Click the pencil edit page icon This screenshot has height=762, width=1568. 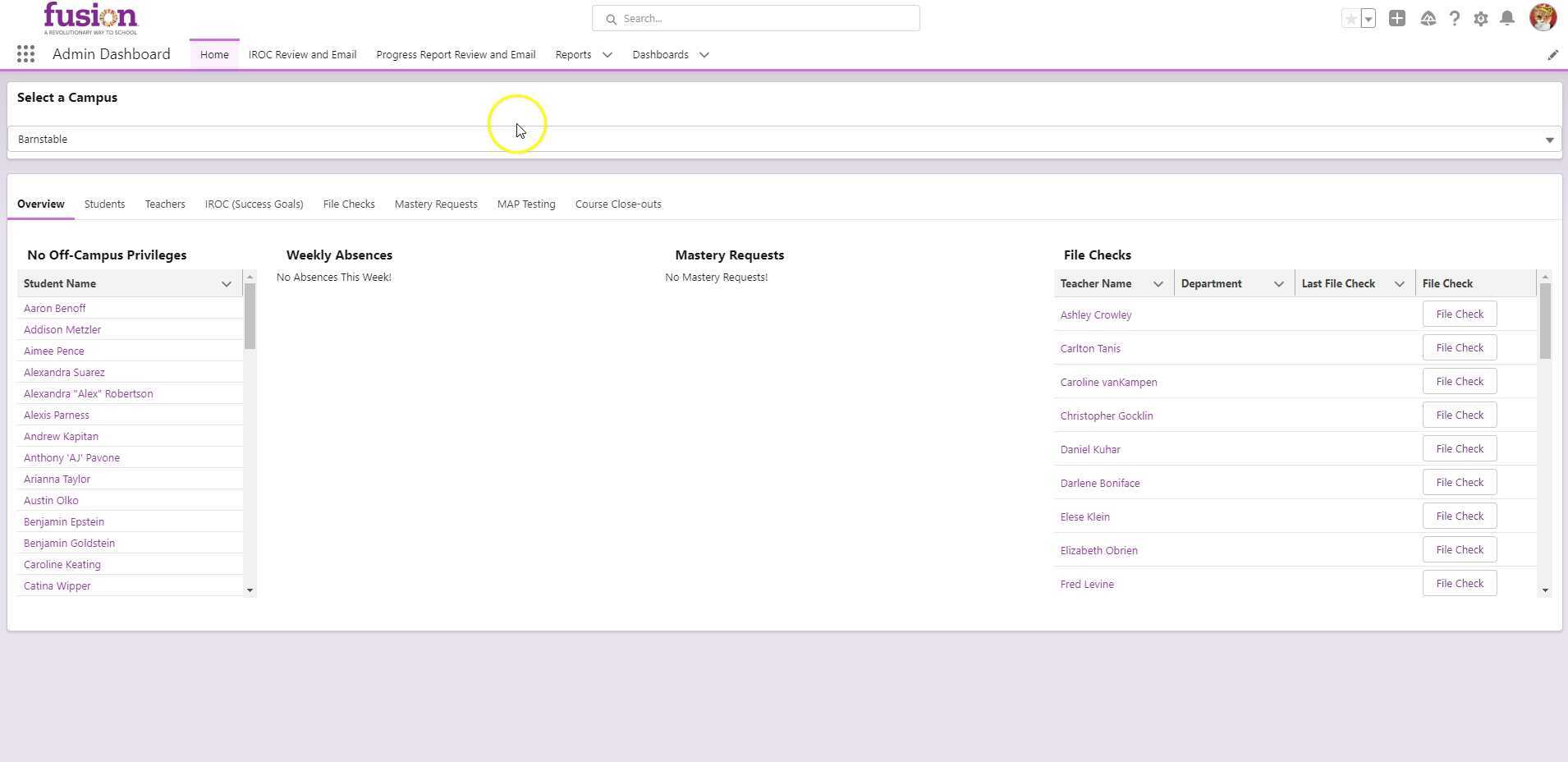point(1552,55)
